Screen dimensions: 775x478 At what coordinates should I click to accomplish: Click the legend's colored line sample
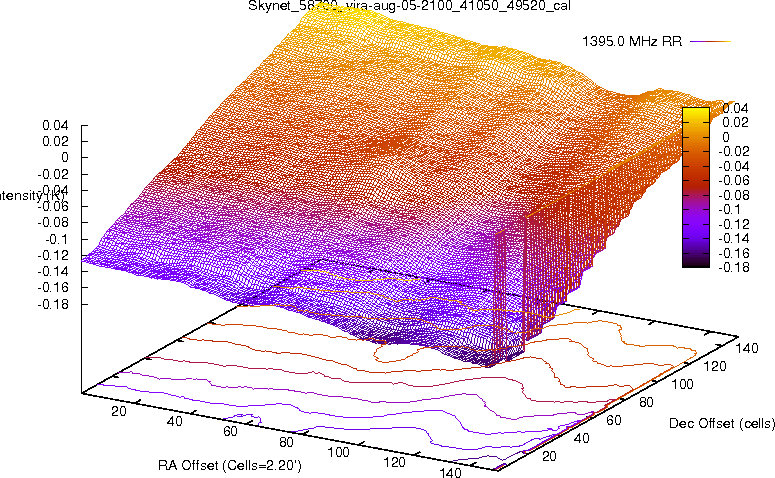point(710,42)
